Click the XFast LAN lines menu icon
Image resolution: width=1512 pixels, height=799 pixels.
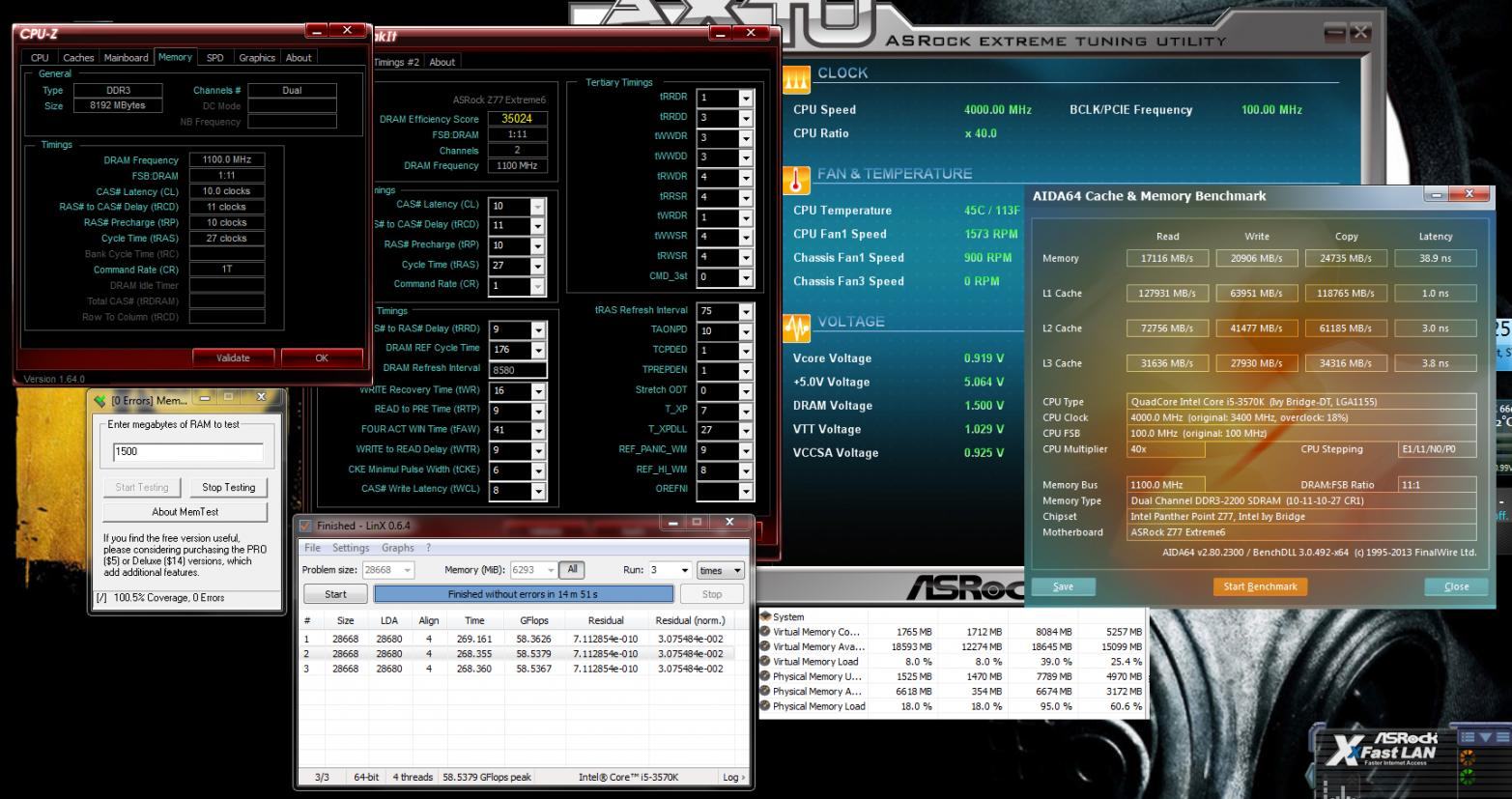pos(1501,736)
